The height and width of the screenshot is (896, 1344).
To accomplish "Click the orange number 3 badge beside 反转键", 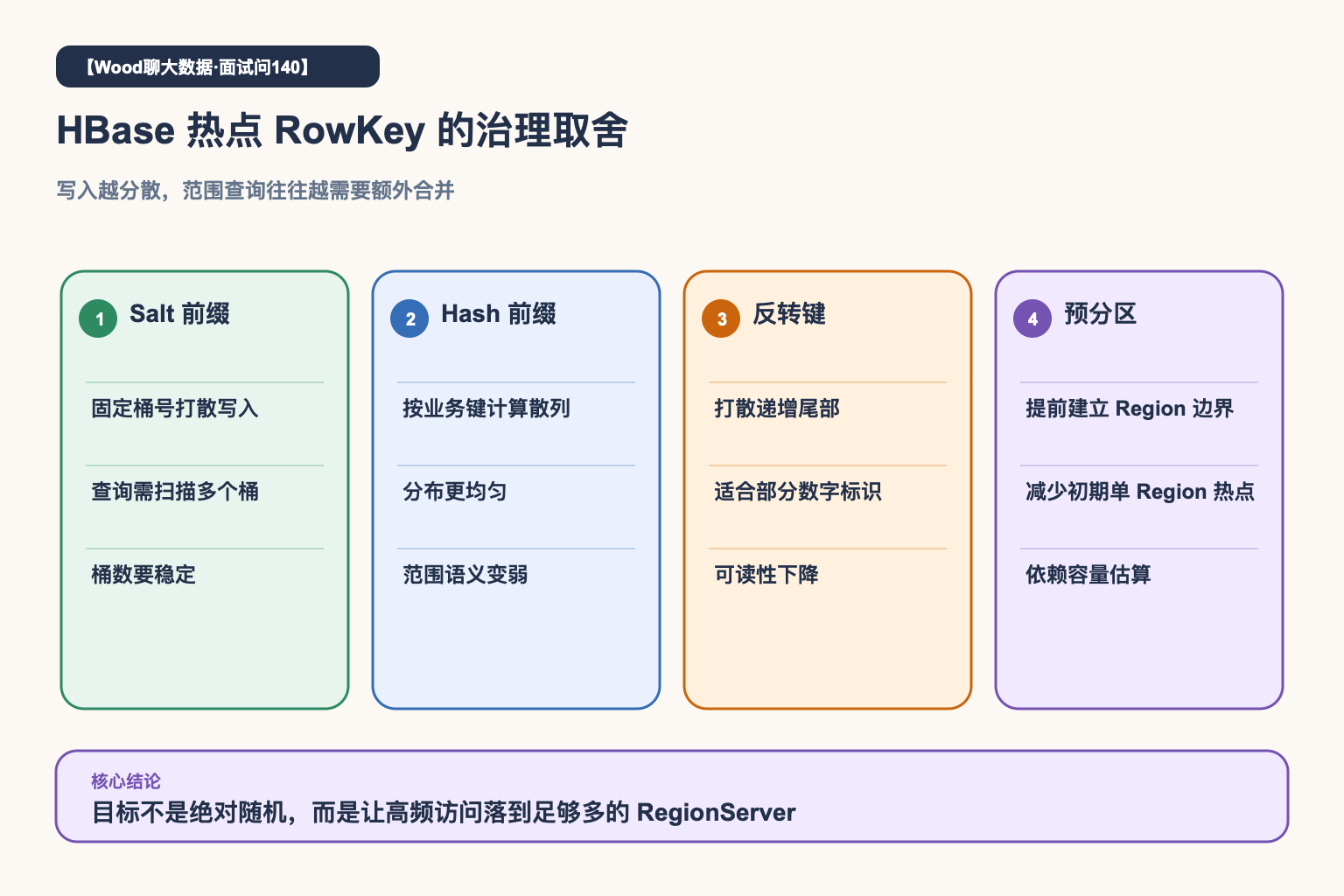I will click(x=721, y=318).
